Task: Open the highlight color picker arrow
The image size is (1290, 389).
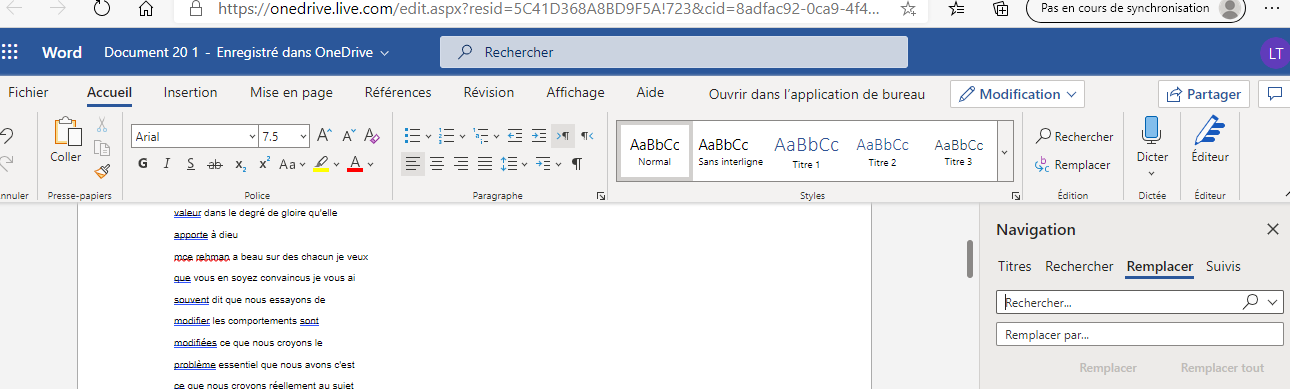Action: tap(336, 164)
